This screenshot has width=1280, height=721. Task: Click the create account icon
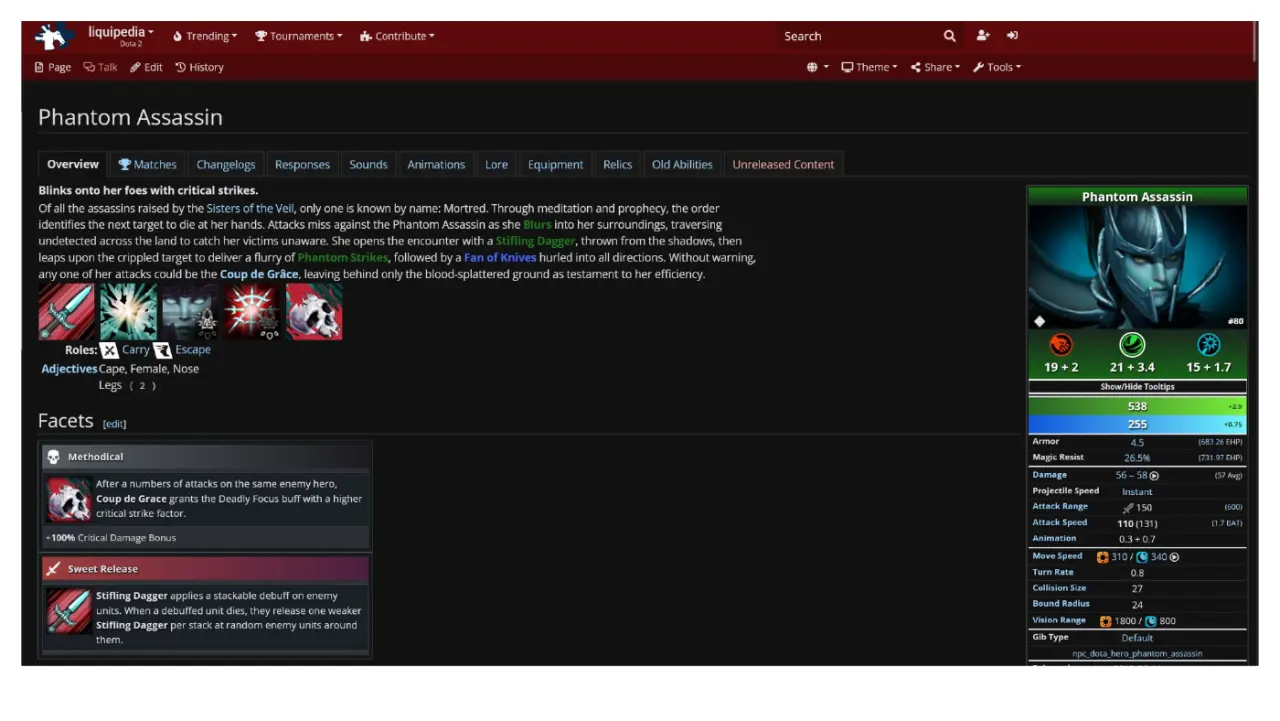coord(983,36)
